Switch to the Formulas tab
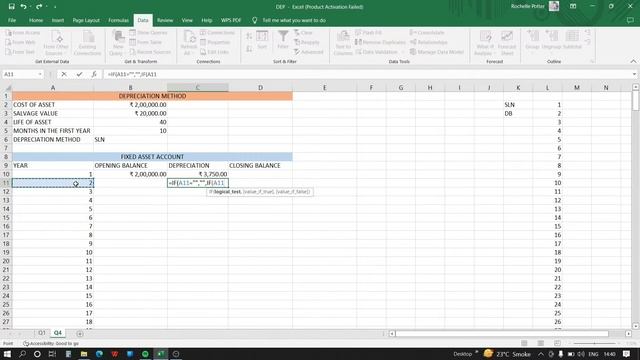This screenshot has height=360, width=640. coord(118,20)
